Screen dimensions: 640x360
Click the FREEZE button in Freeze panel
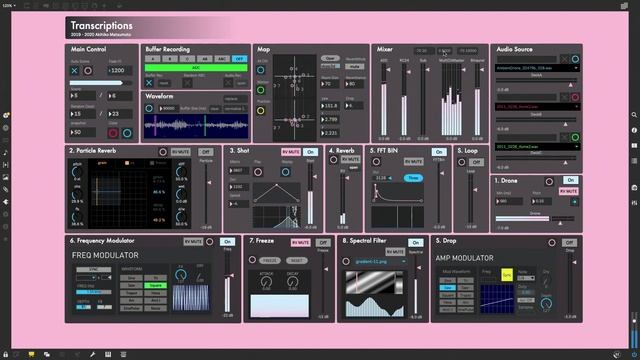[x=270, y=260]
